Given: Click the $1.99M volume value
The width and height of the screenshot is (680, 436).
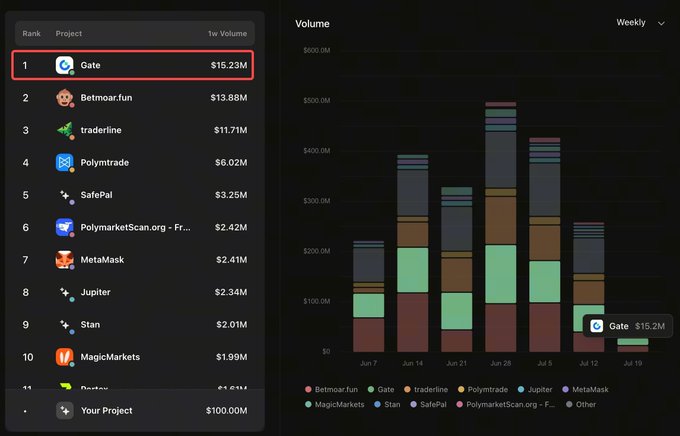Looking at the screenshot, I should click(232, 357).
